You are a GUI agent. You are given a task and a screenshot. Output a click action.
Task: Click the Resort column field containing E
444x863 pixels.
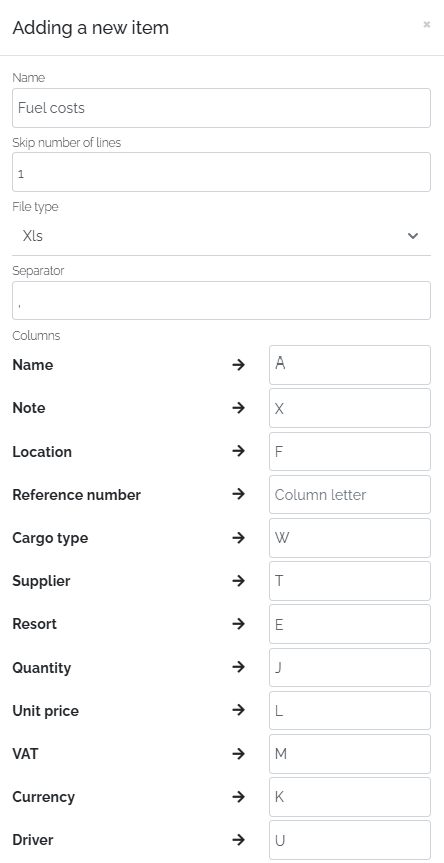[350, 624]
